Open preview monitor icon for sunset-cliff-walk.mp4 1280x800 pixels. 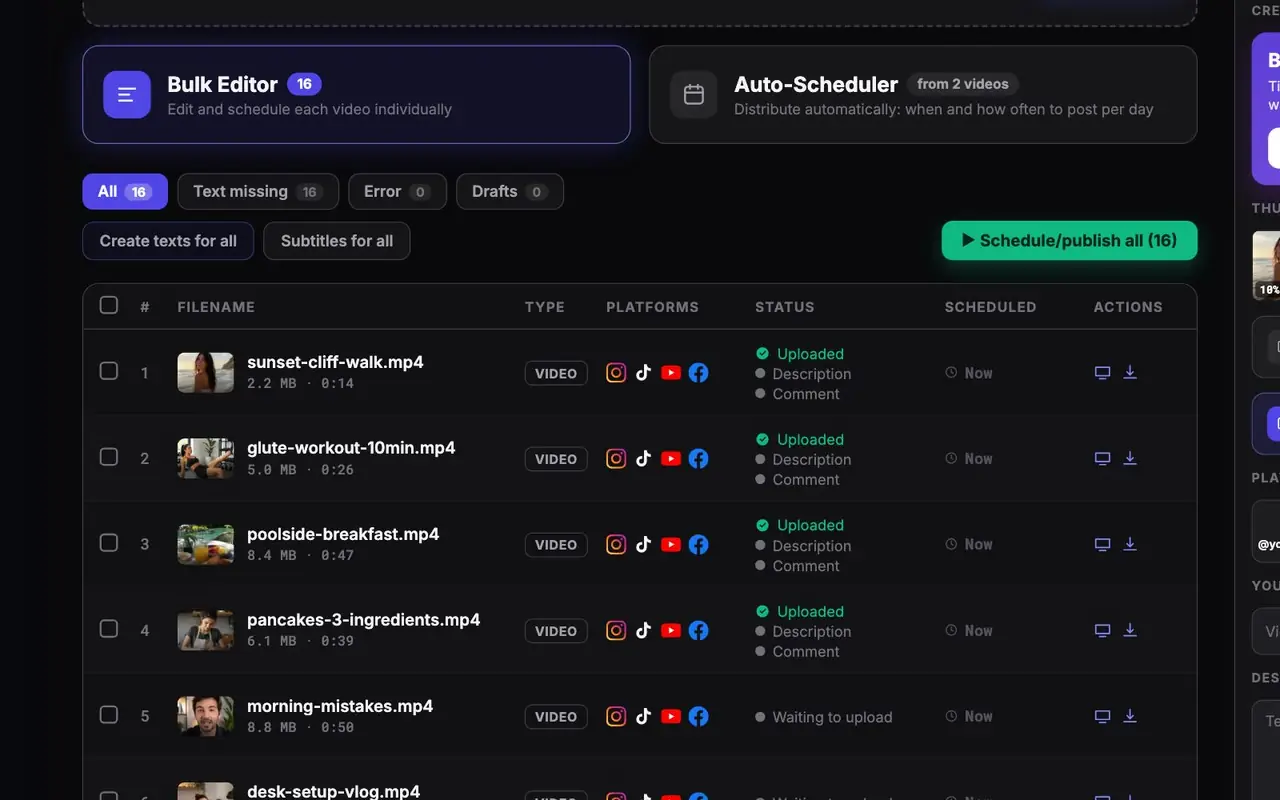tap(1102, 373)
